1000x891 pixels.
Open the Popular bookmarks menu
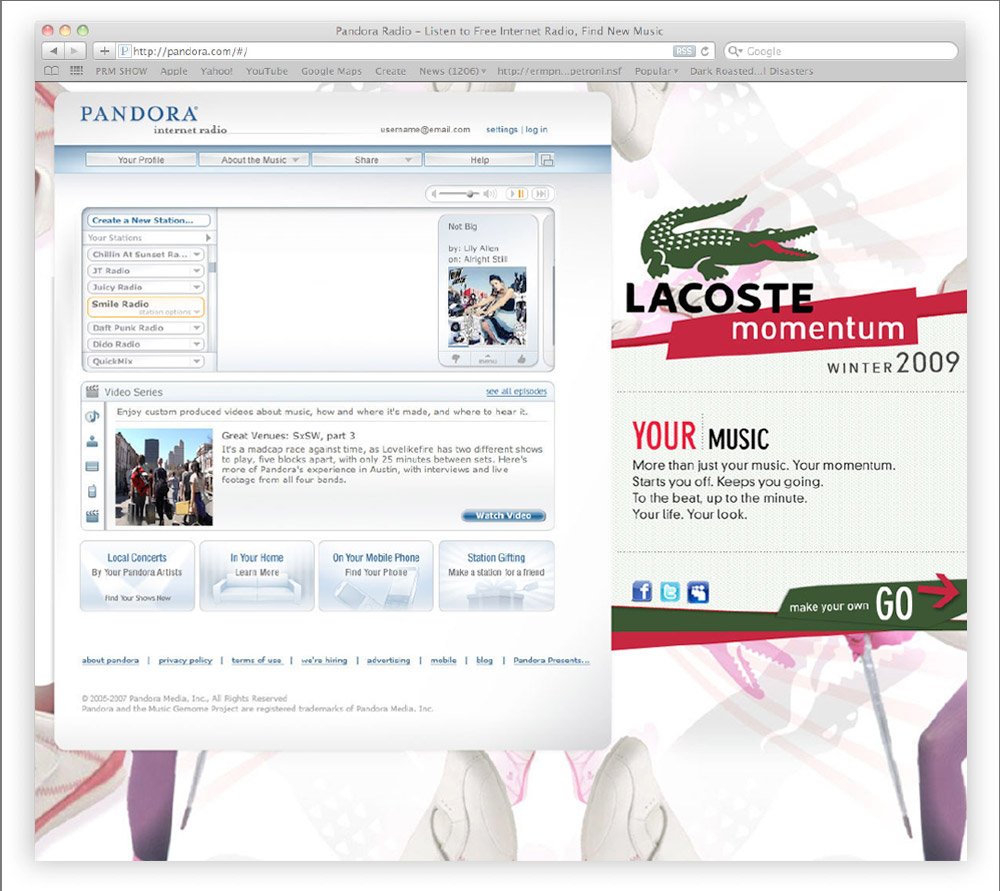[x=656, y=71]
